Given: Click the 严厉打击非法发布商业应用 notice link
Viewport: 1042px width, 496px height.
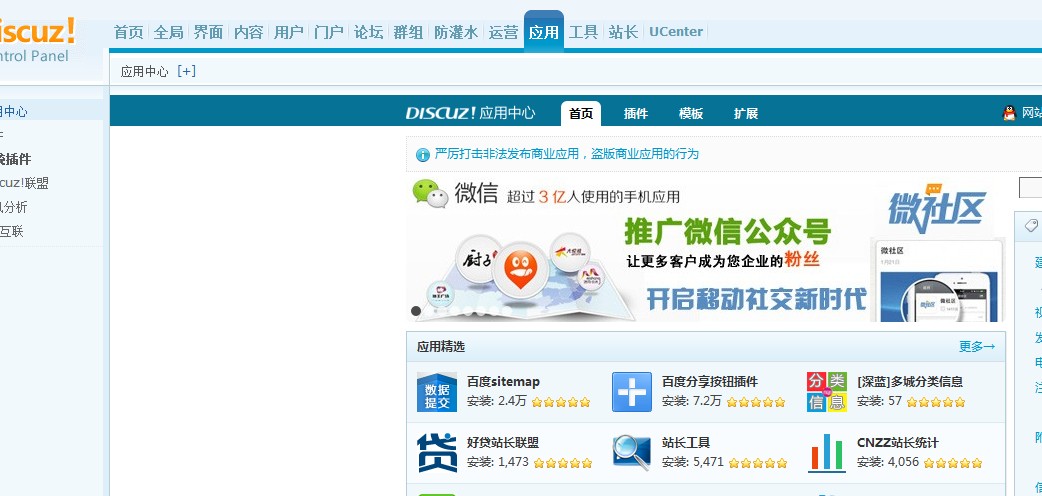Looking at the screenshot, I should (x=567, y=154).
